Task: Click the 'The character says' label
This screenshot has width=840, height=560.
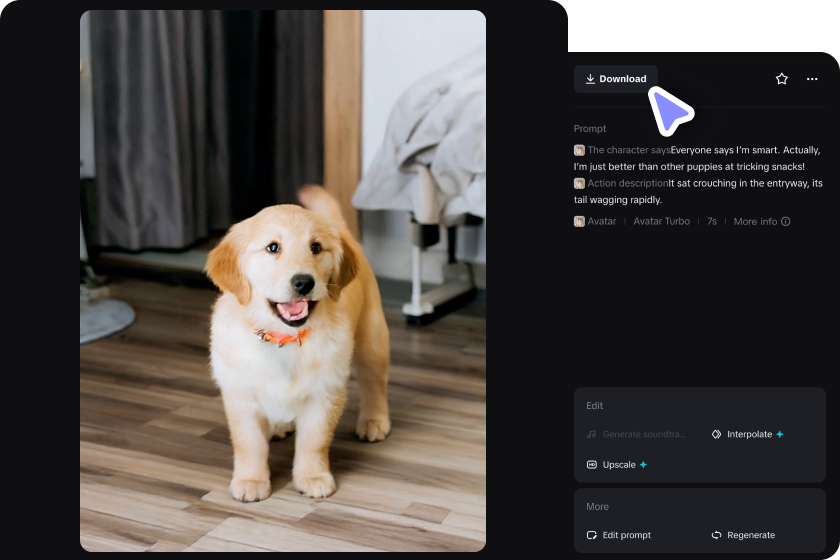Action: point(629,150)
